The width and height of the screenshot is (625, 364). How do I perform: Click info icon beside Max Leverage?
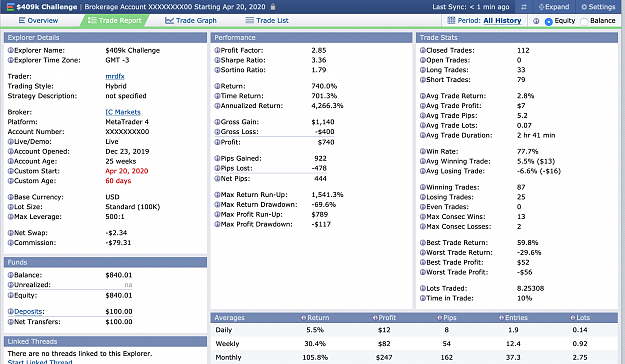11,216
